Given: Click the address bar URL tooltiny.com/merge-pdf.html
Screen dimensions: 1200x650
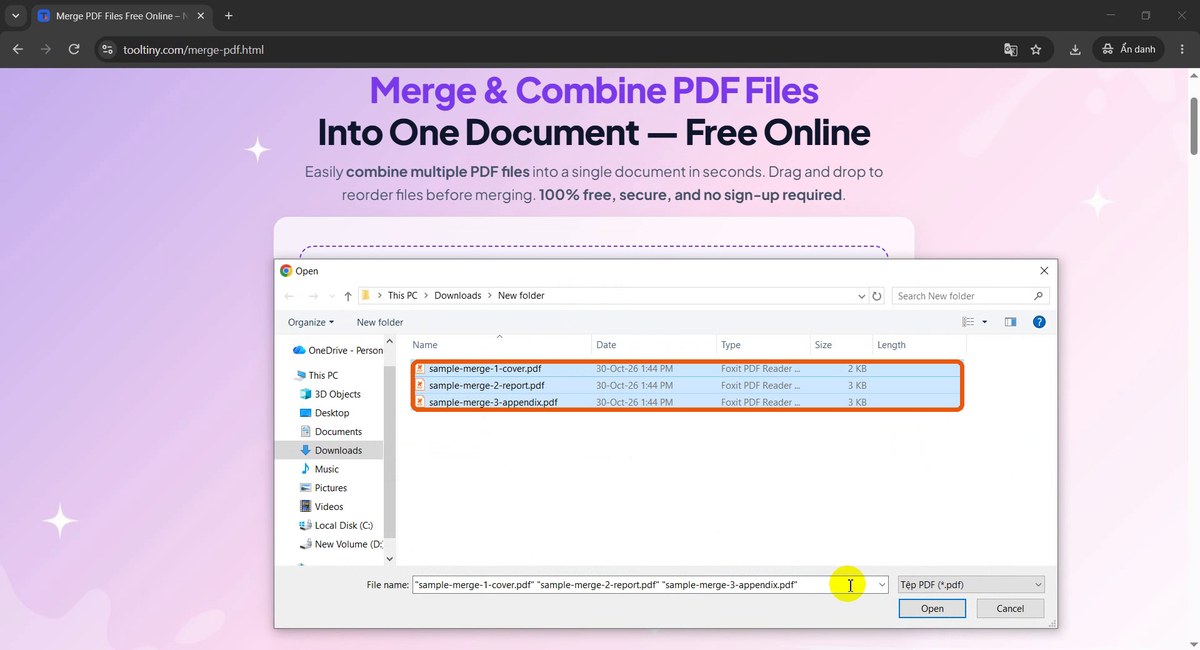Looking at the screenshot, I should (194, 49).
